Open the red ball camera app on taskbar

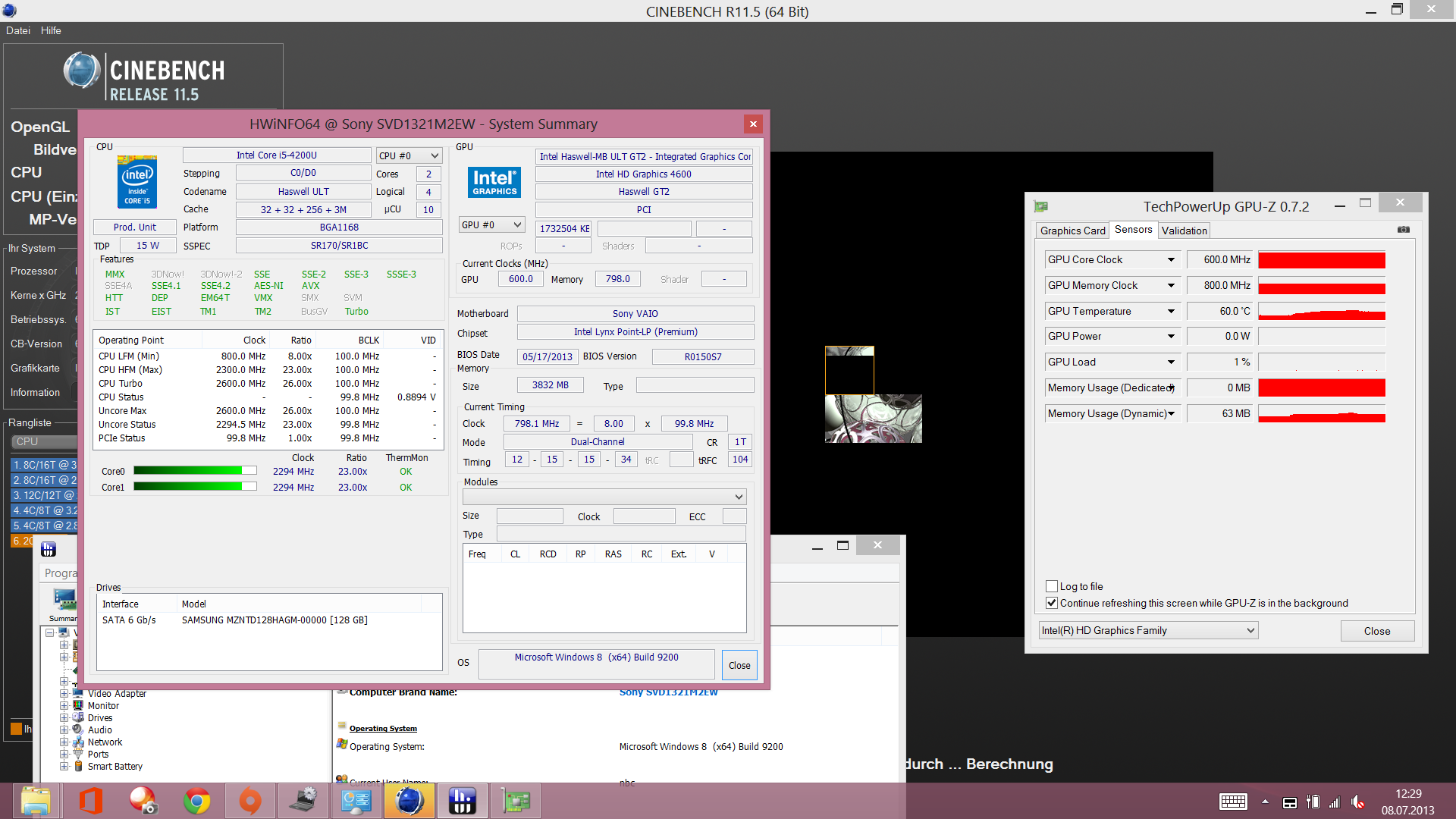pos(143,801)
